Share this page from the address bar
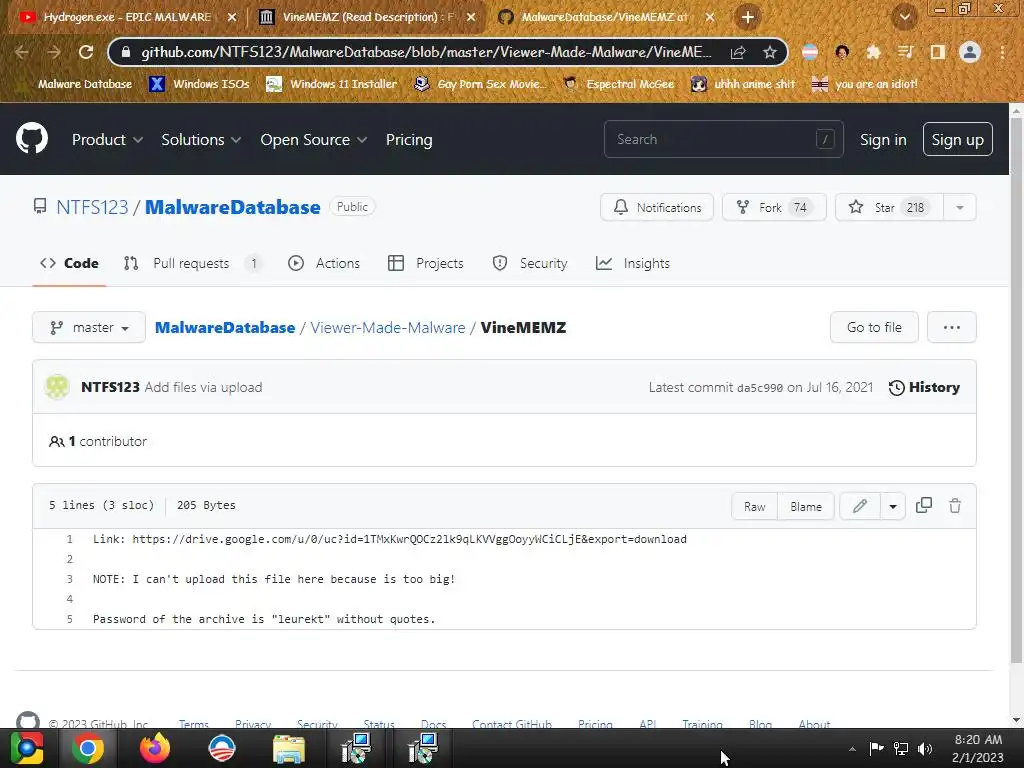 738,52
